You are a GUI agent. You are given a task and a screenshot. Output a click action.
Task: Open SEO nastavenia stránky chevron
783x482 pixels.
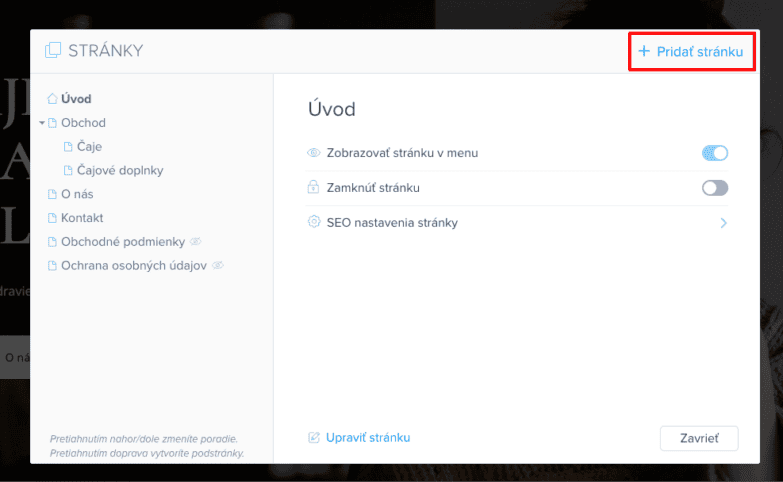[x=723, y=222]
